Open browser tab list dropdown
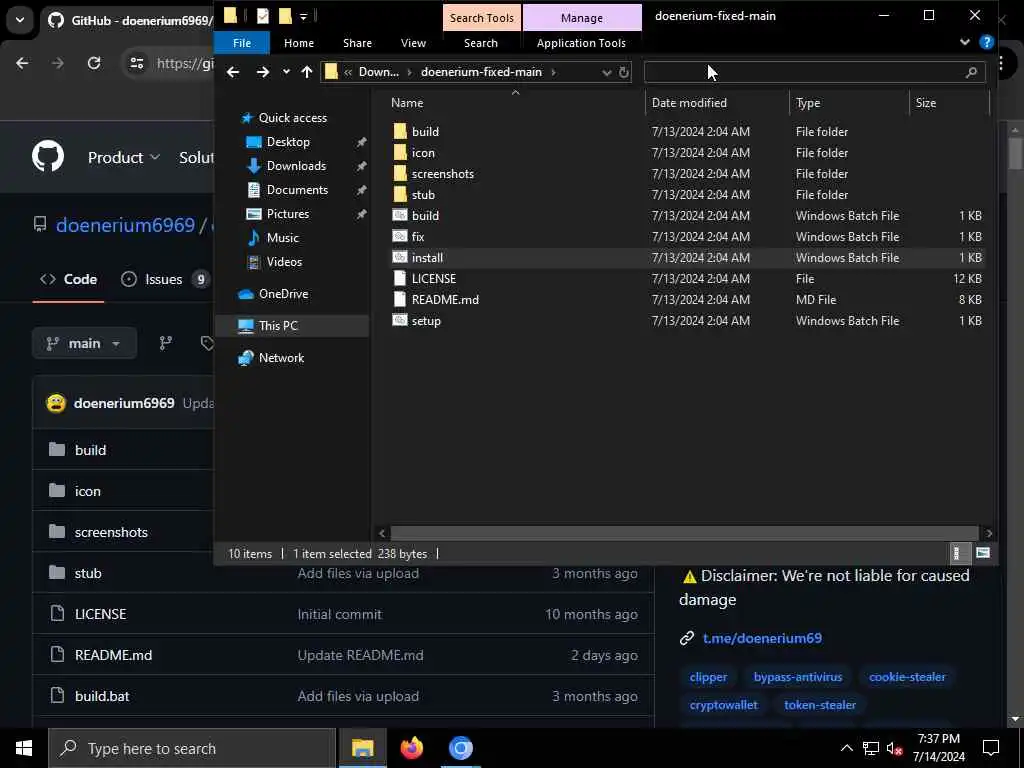Image resolution: width=1024 pixels, height=768 pixels. tap(20, 20)
